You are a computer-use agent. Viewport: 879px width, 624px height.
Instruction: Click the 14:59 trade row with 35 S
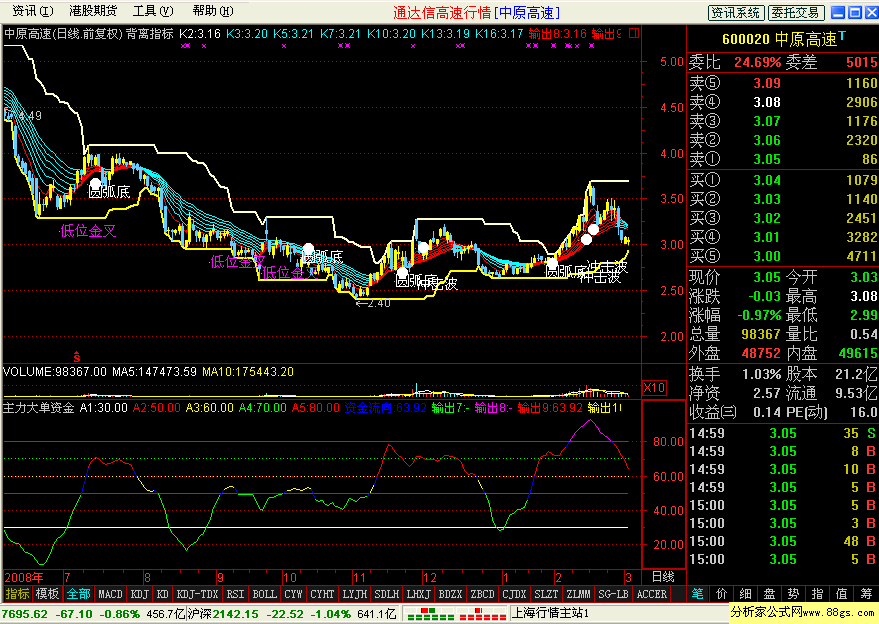[x=783, y=433]
